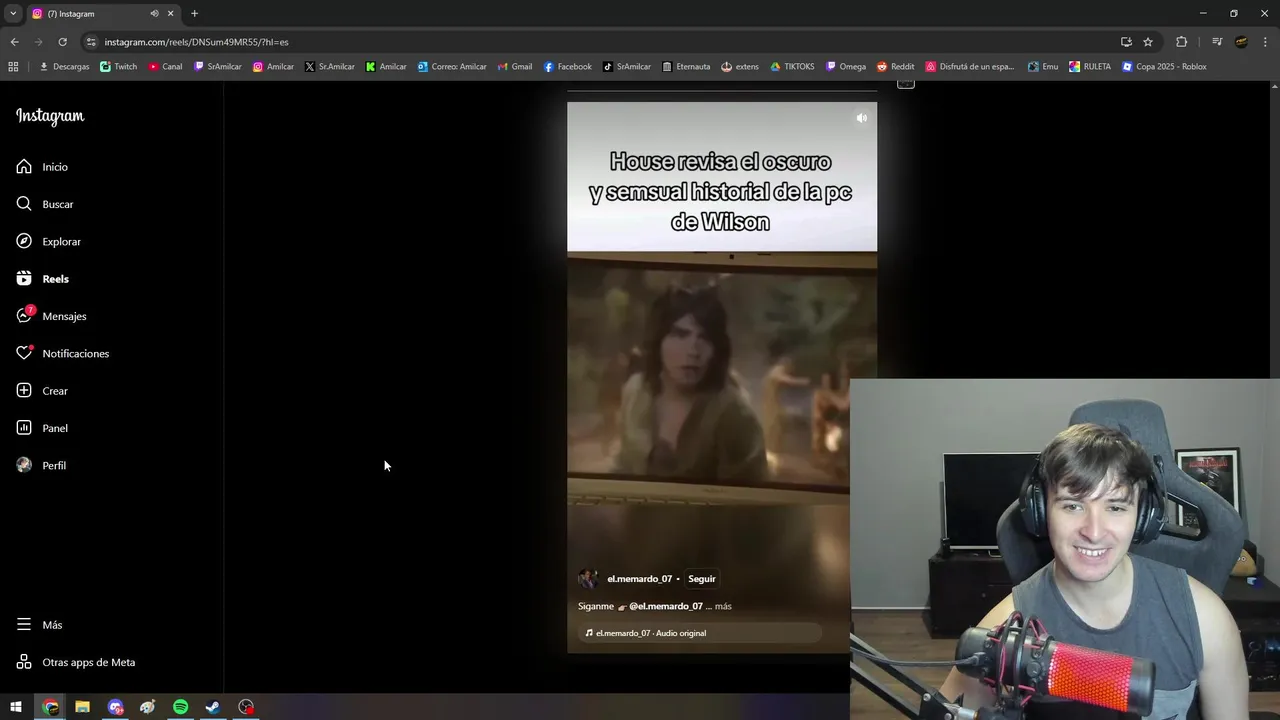This screenshot has width=1280, height=720.
Task: Open Otras apps de Meta
Action: (75, 662)
